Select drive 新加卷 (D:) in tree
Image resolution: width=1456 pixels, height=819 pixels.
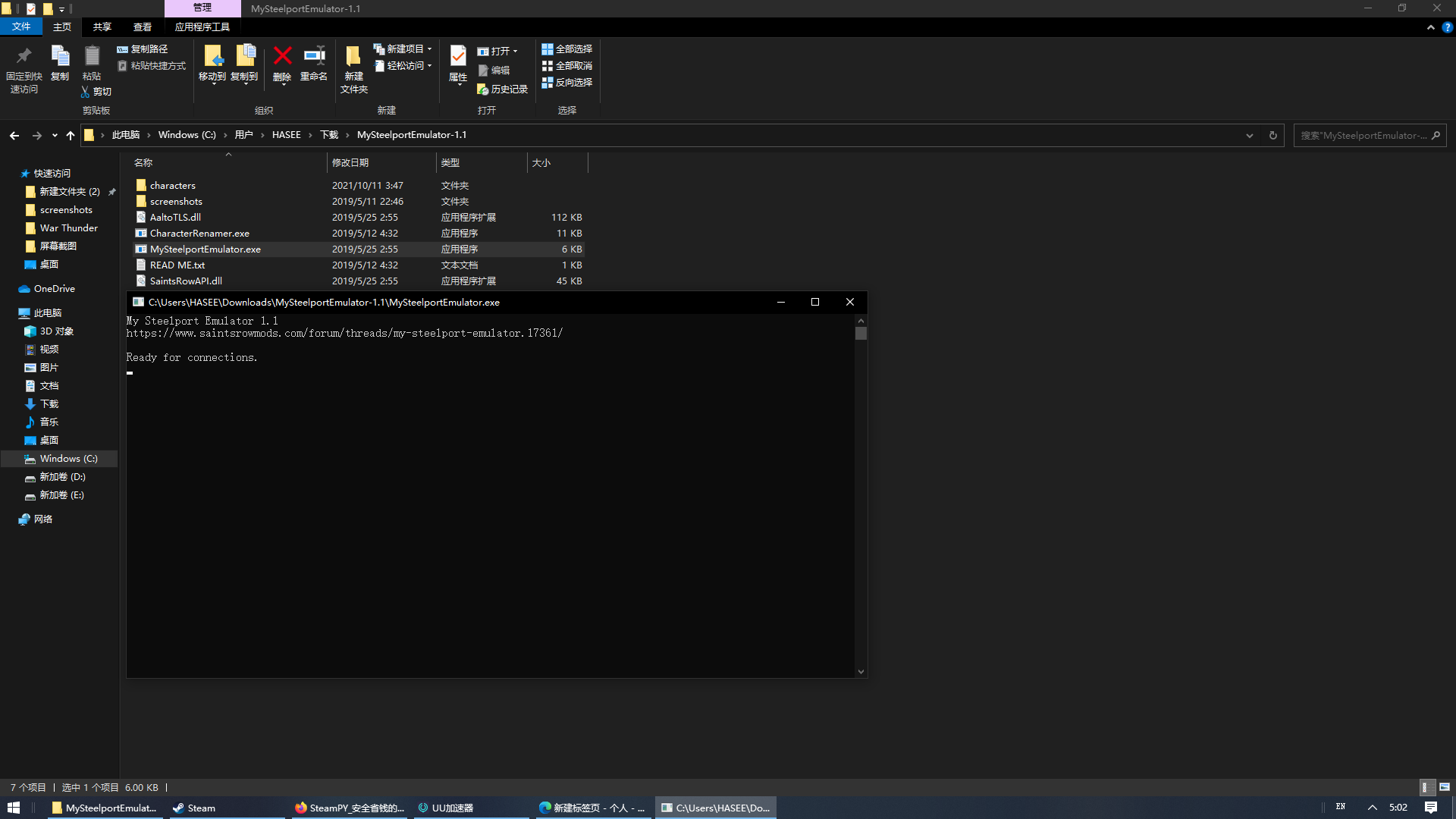63,477
